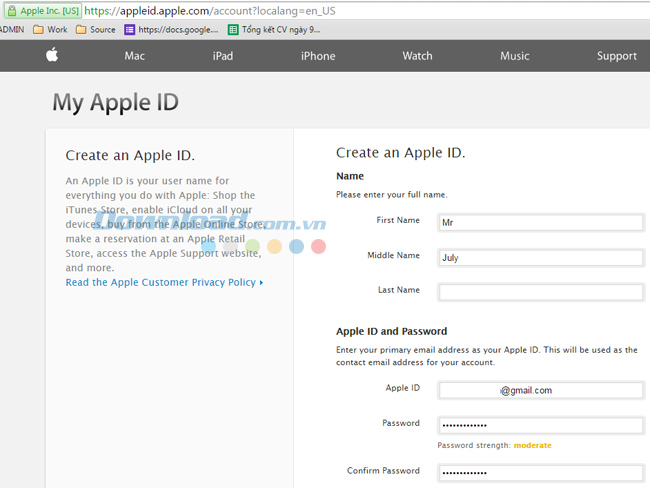Open the iPad navigation item
Image resolution: width=650 pixels, height=488 pixels.
[x=222, y=56]
